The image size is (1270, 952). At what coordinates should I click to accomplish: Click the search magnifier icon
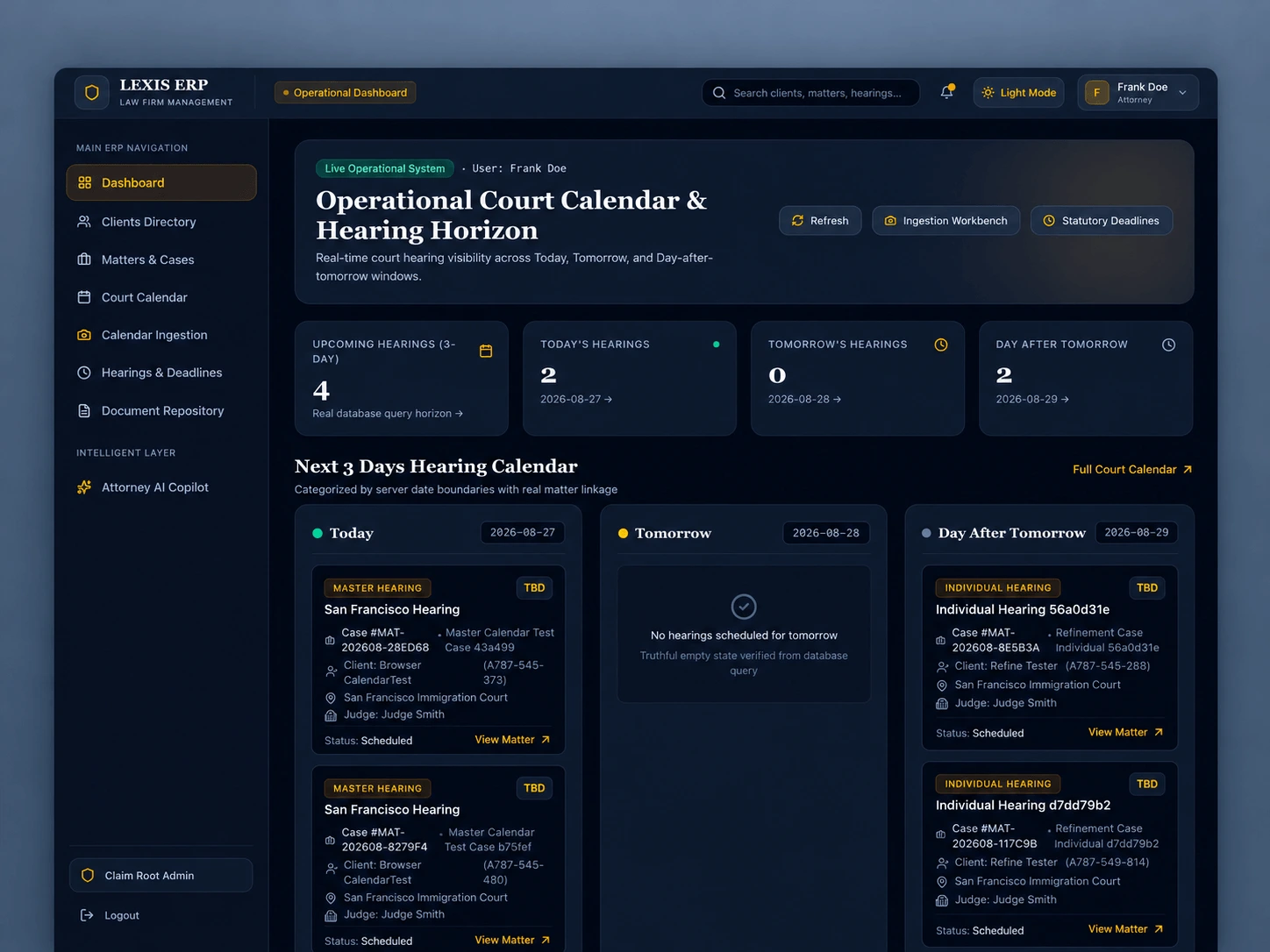click(719, 93)
